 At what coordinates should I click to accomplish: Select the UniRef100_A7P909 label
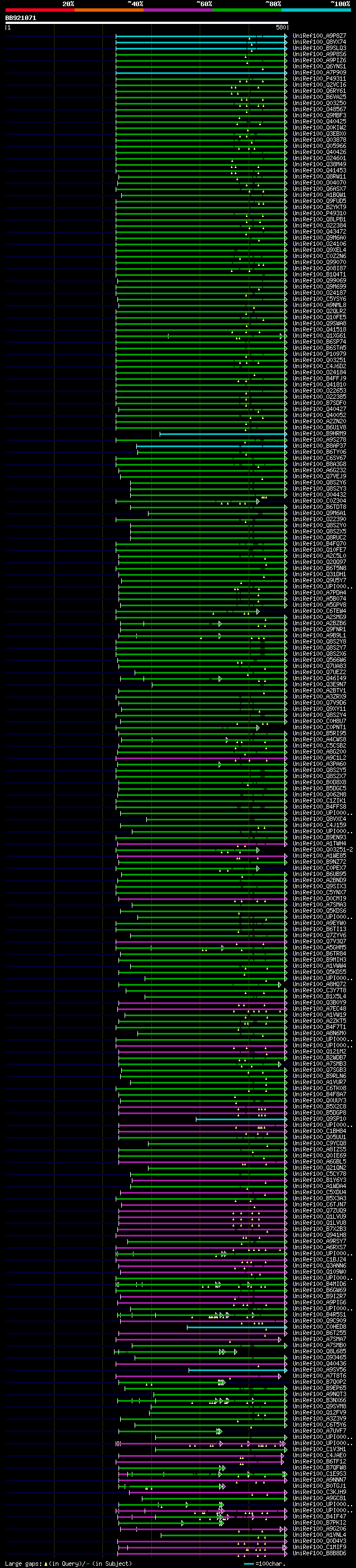(x=319, y=72)
